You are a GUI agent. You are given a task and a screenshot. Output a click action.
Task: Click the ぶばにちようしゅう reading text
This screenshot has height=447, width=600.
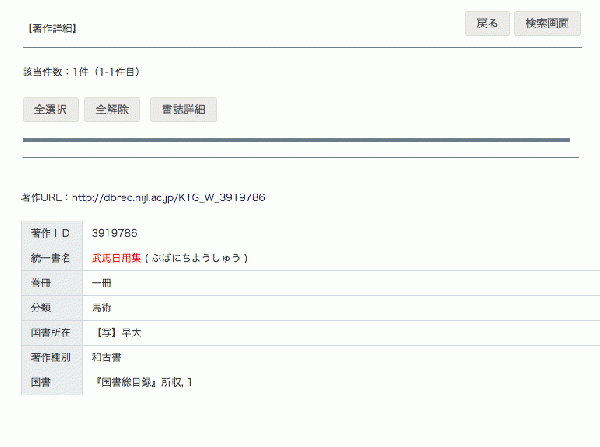coord(196,258)
